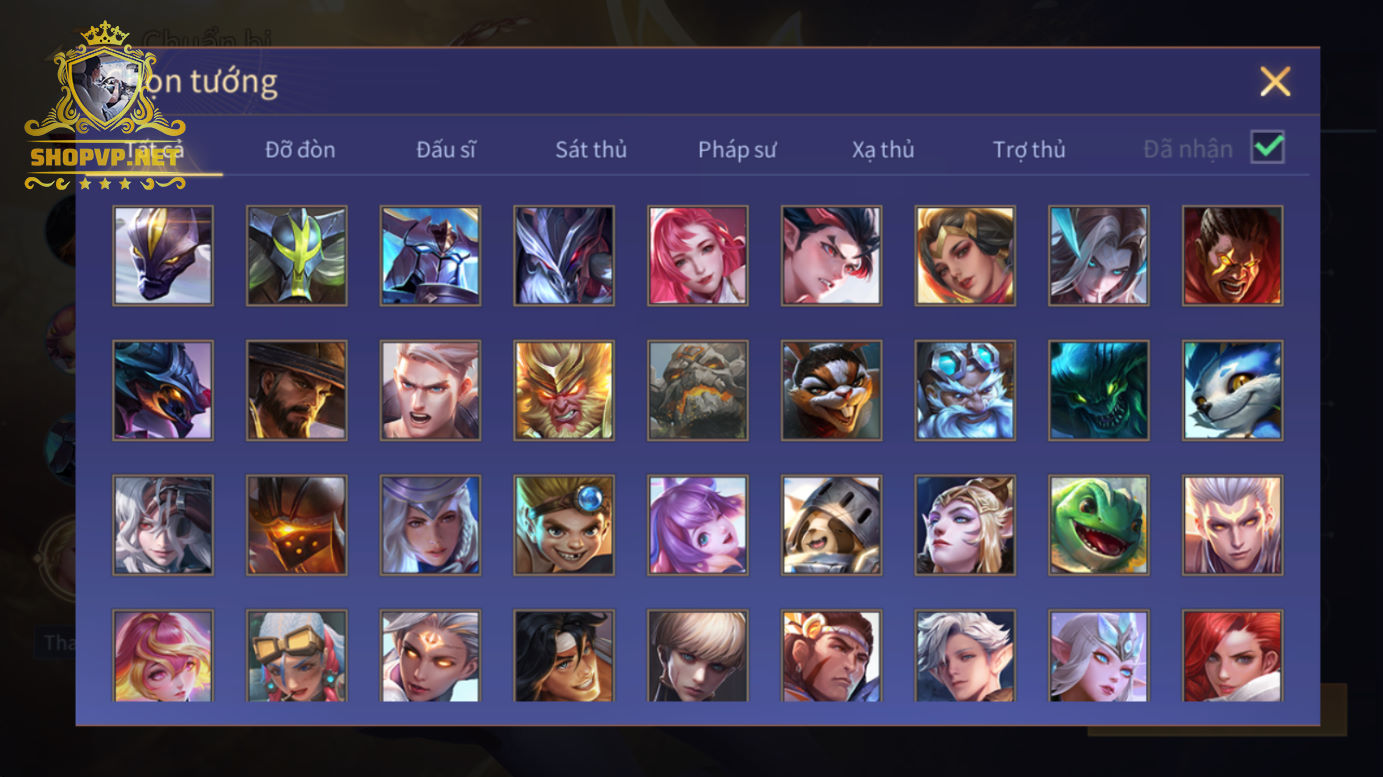
Task: Select the dark green monster hero
Action: (1099, 391)
